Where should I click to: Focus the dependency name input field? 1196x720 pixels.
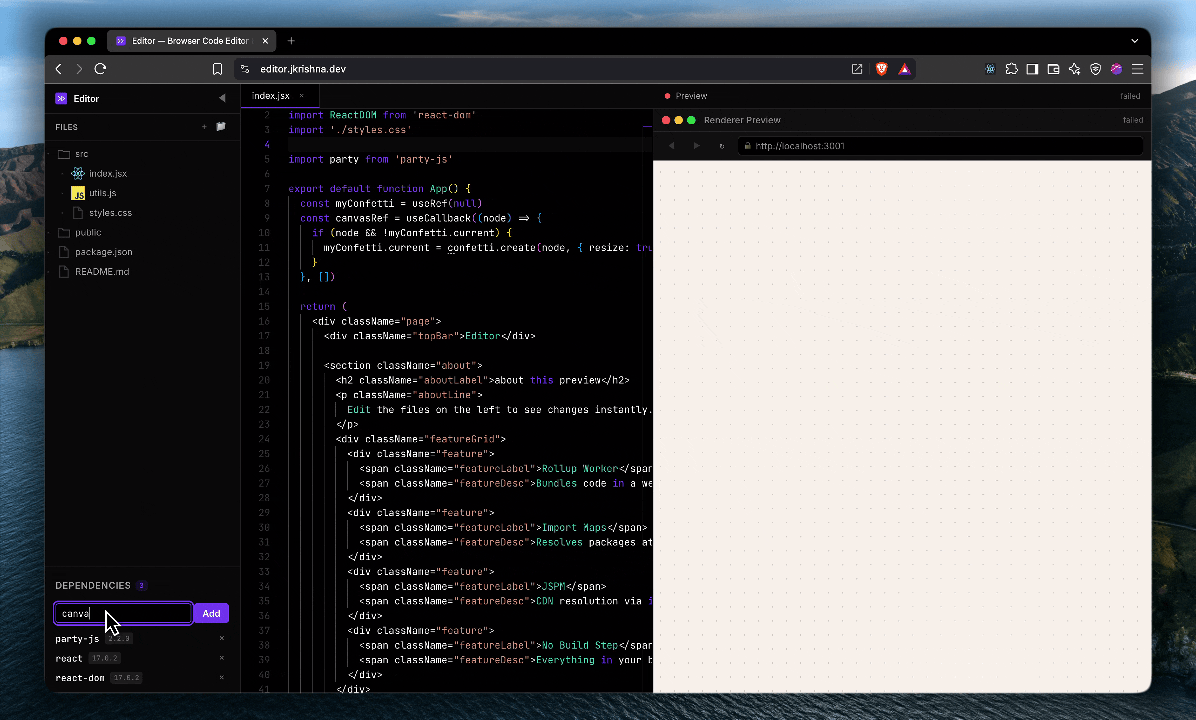[x=123, y=613]
